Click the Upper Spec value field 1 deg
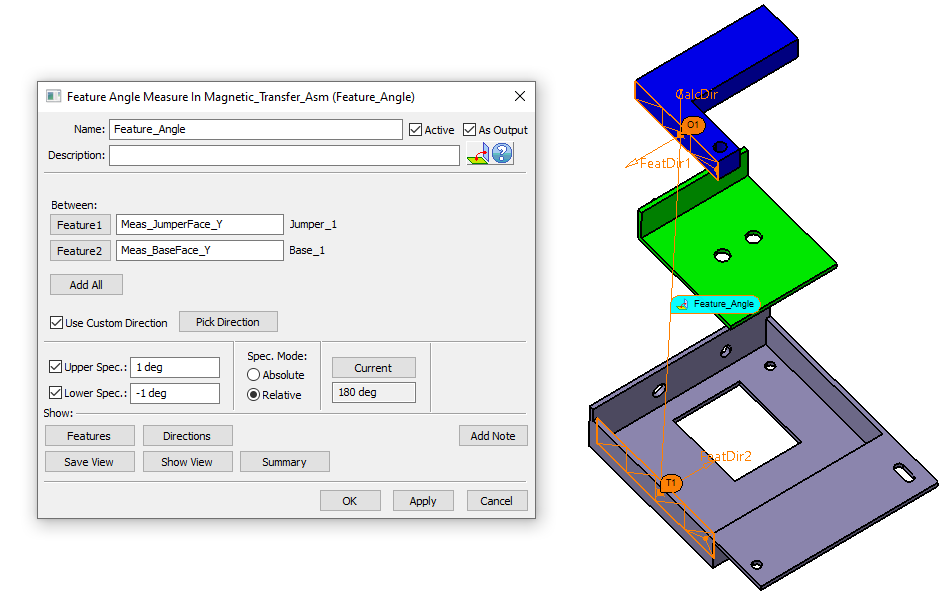Viewport: 939px width, 598px height. 175,368
